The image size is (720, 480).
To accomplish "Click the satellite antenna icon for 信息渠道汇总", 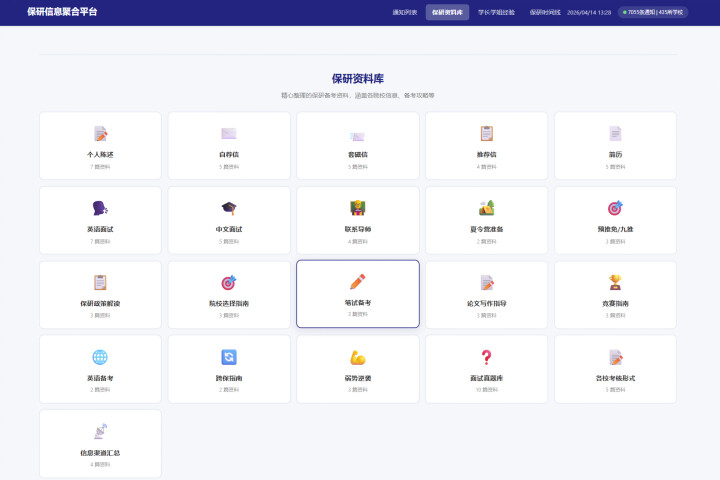I will point(100,431).
